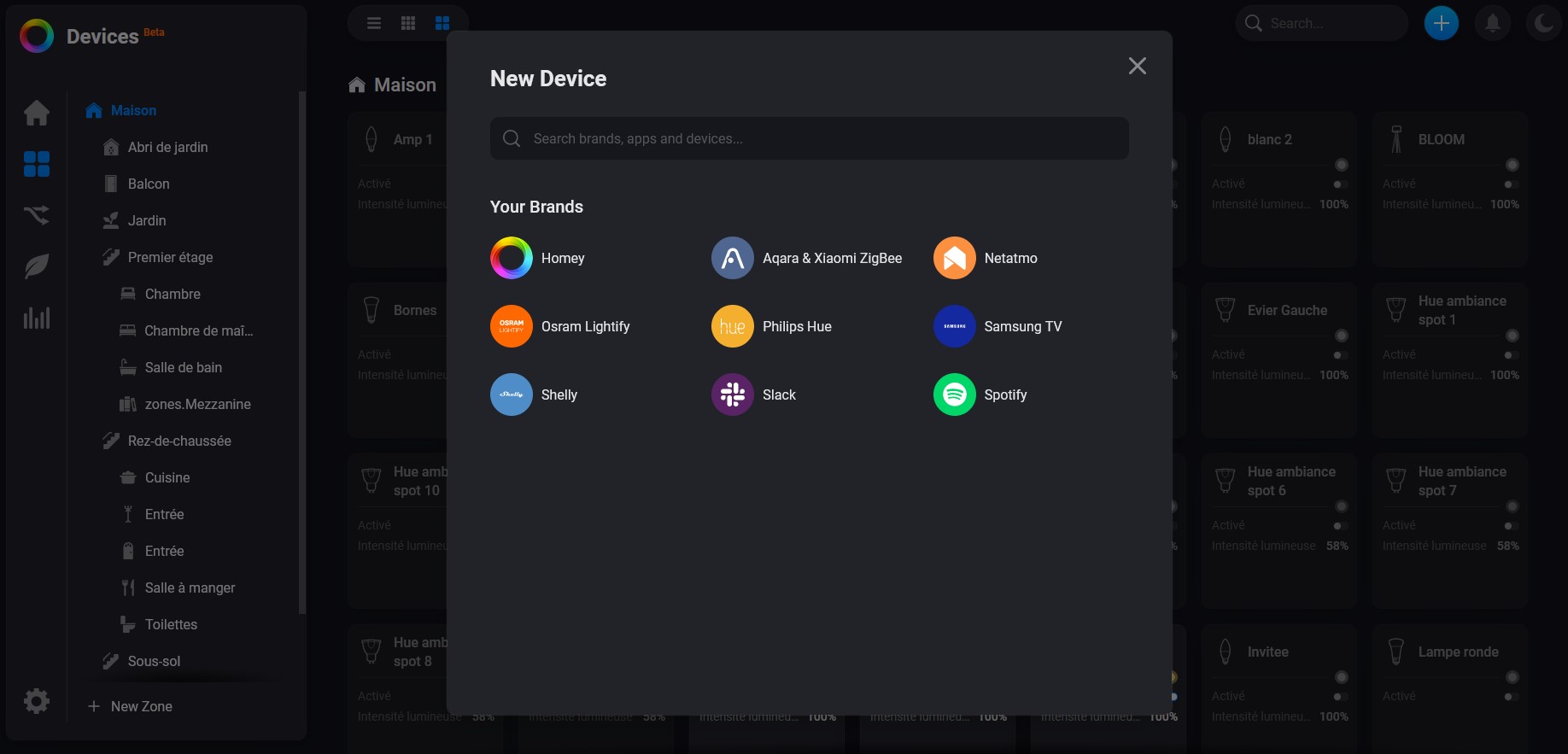The image size is (1568, 754).
Task: Close the New Device dialog
Action: [x=1137, y=66]
